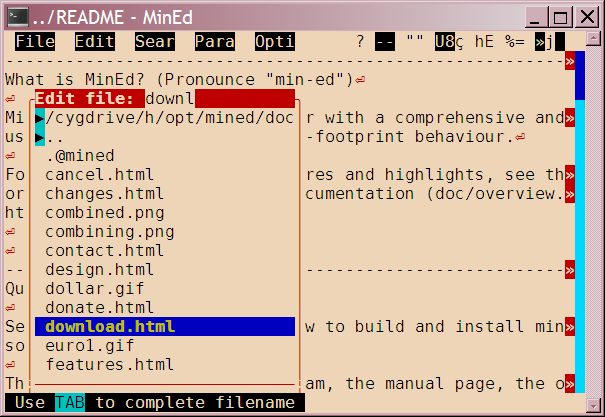Open the Para menu

[215, 41]
